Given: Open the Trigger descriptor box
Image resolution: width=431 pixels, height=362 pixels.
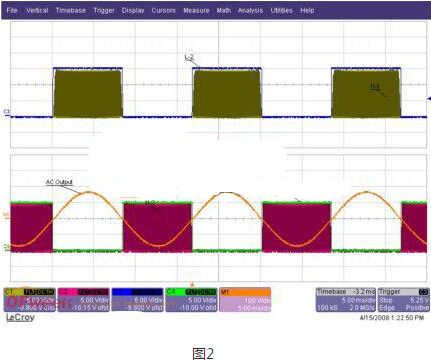Looking at the screenshot, I should pos(404,300).
